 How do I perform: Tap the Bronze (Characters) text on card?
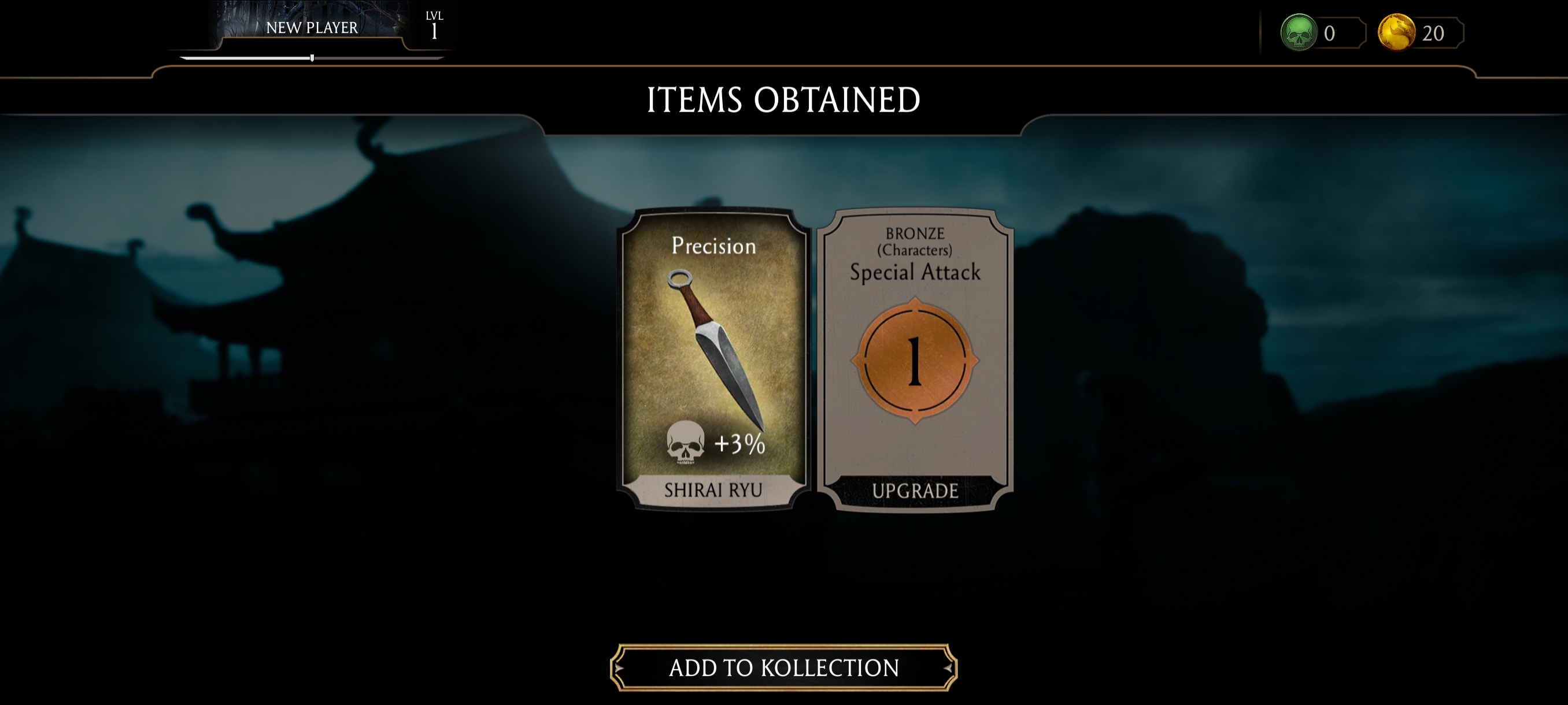[915, 242]
